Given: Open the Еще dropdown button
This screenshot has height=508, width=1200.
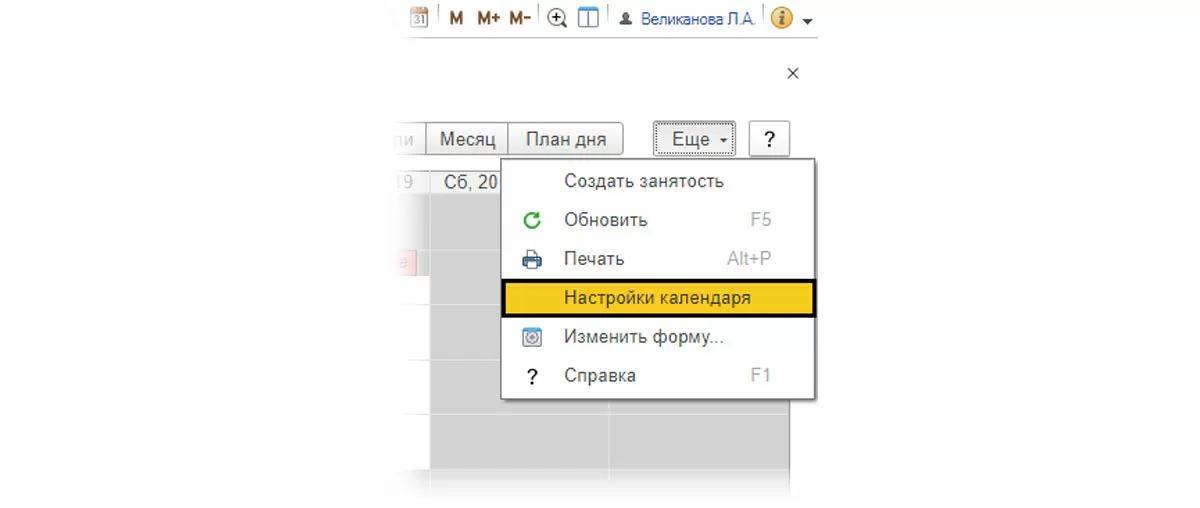Looking at the screenshot, I should point(695,140).
